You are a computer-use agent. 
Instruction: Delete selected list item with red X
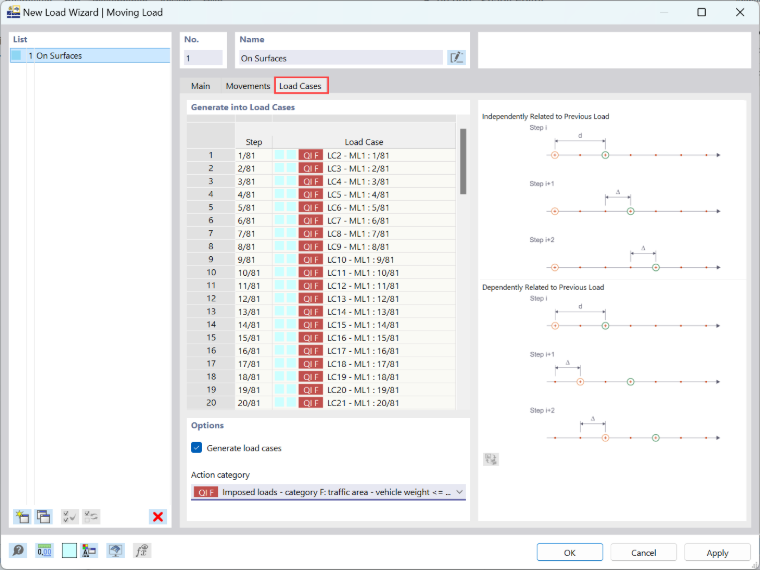pyautogui.click(x=158, y=516)
